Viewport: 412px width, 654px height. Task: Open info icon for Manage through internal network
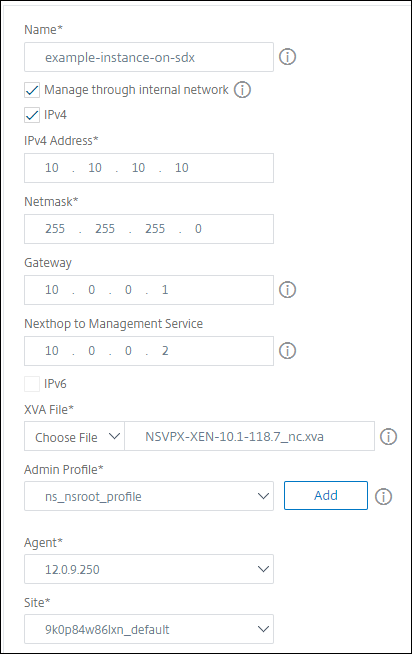click(x=242, y=89)
